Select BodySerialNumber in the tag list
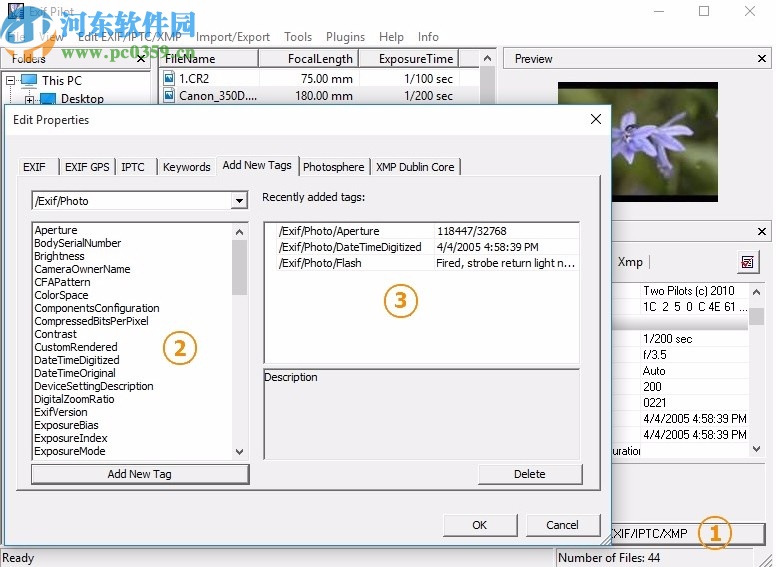 [x=78, y=243]
